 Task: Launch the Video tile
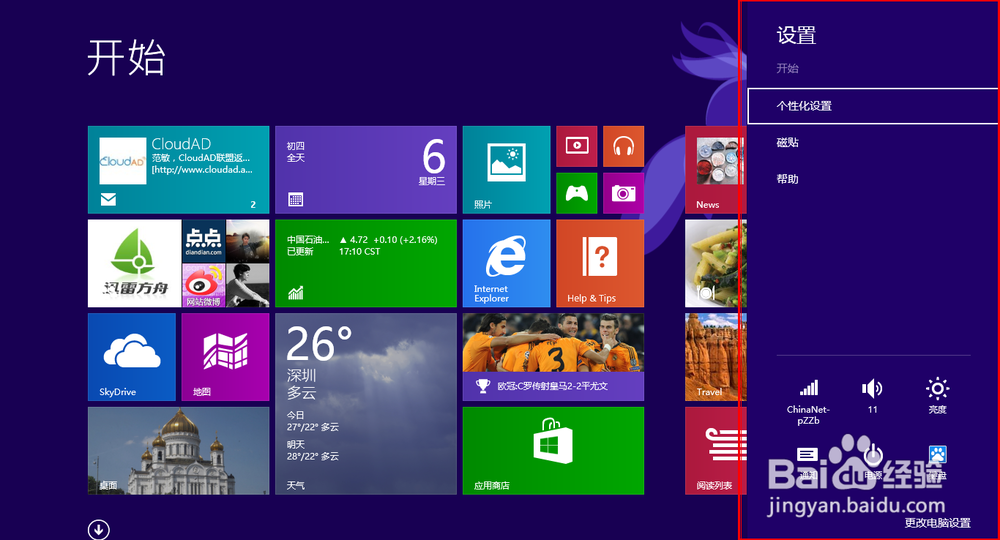pyautogui.click(x=577, y=146)
